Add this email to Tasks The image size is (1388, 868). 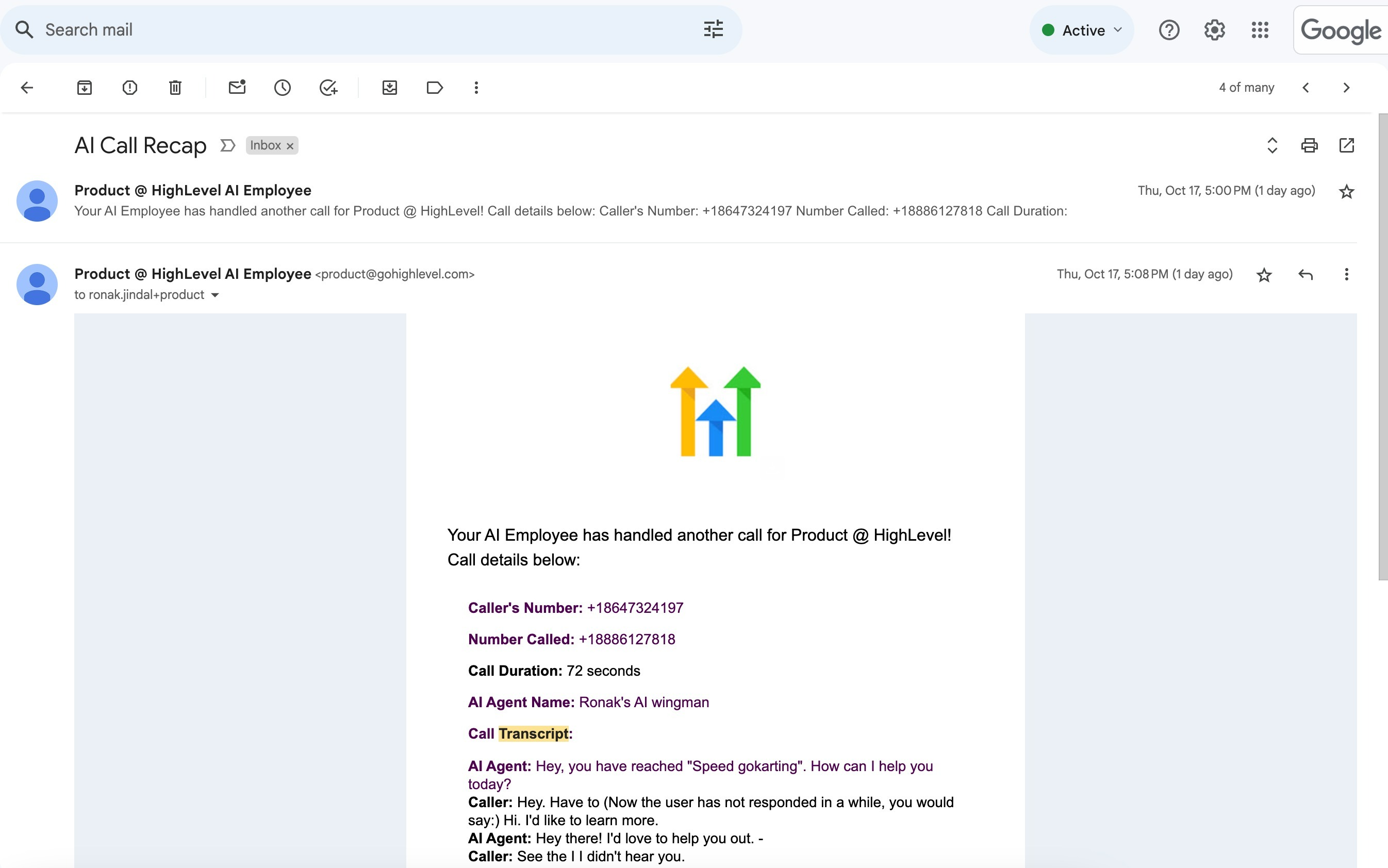328,87
